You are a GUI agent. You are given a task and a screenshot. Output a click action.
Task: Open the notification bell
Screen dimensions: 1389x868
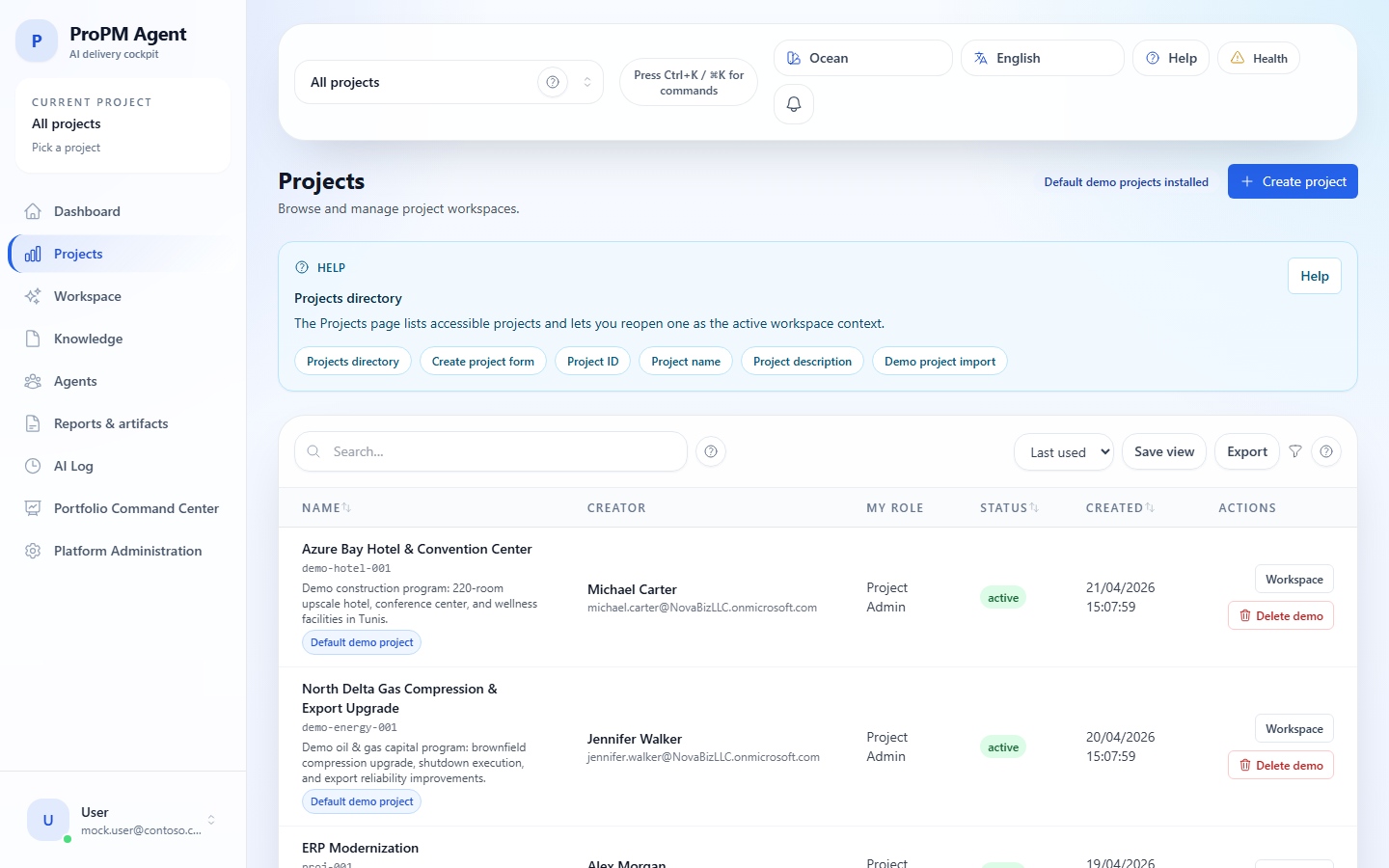793,104
